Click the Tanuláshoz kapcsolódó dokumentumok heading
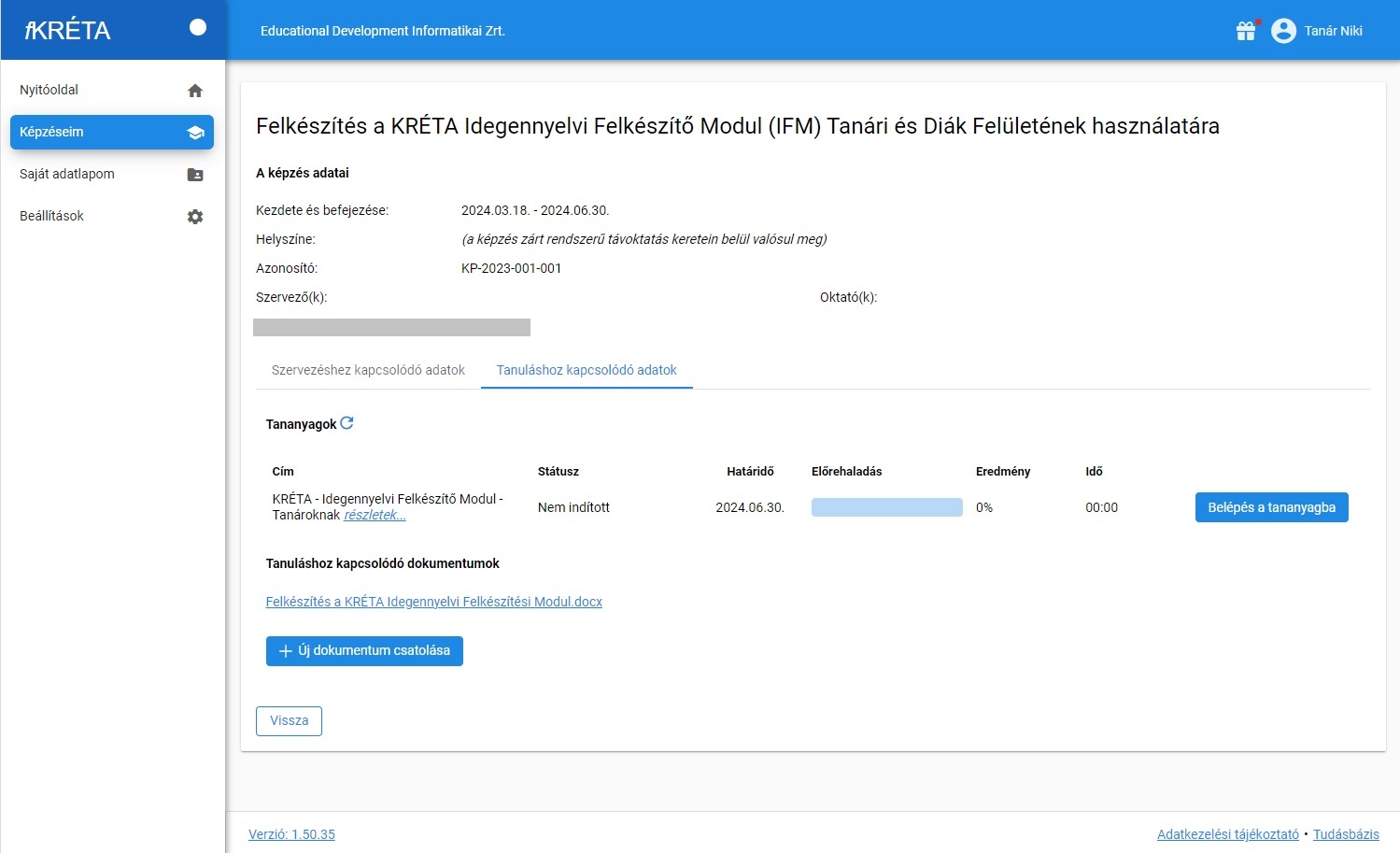1400x853 pixels. coord(383,563)
